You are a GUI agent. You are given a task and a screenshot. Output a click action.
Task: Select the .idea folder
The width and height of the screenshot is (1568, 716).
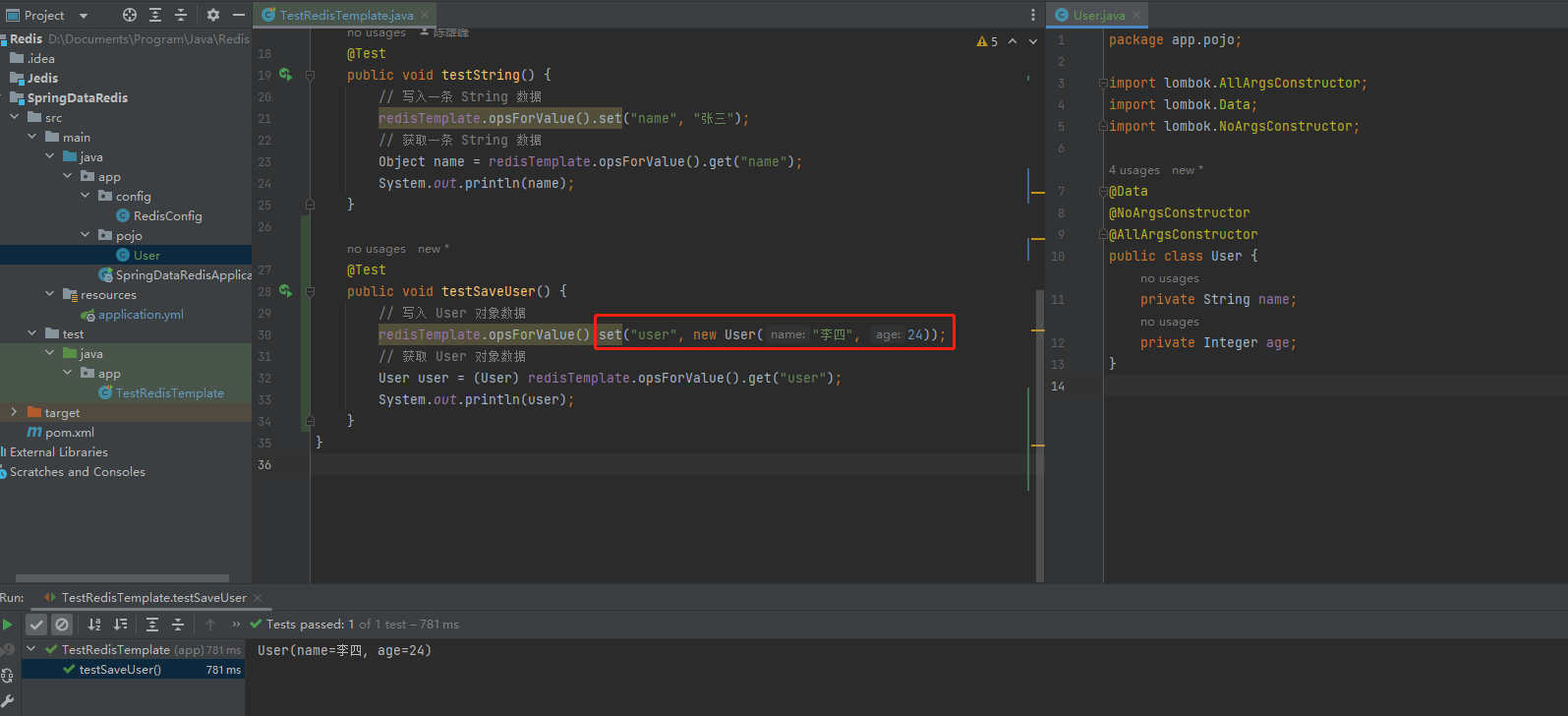click(x=32, y=58)
